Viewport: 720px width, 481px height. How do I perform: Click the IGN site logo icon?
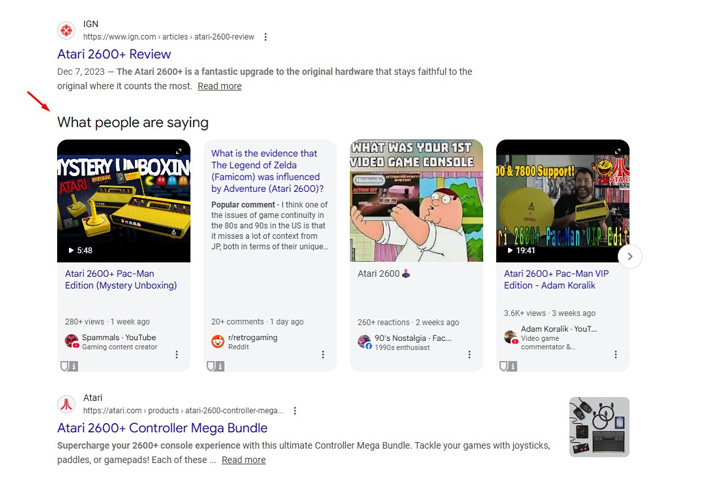[66, 30]
